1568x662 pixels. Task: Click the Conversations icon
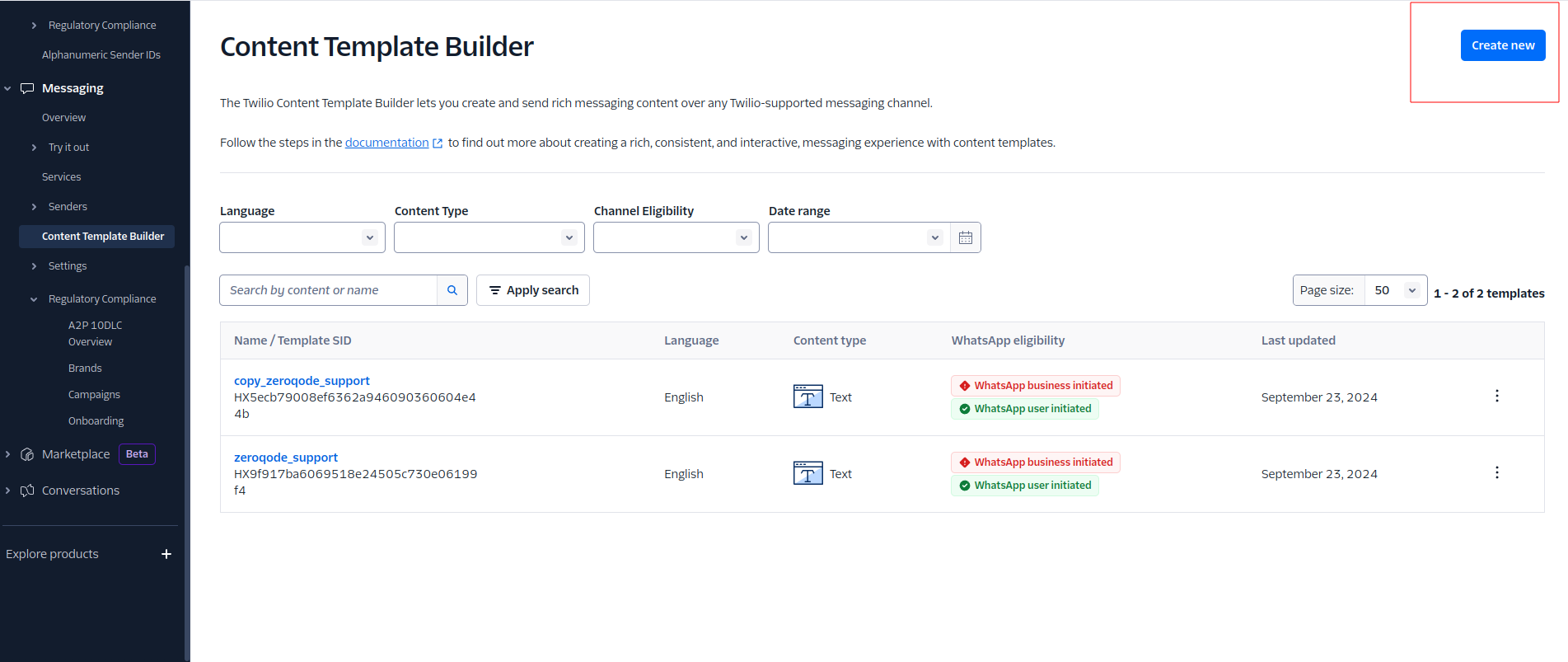pos(27,491)
